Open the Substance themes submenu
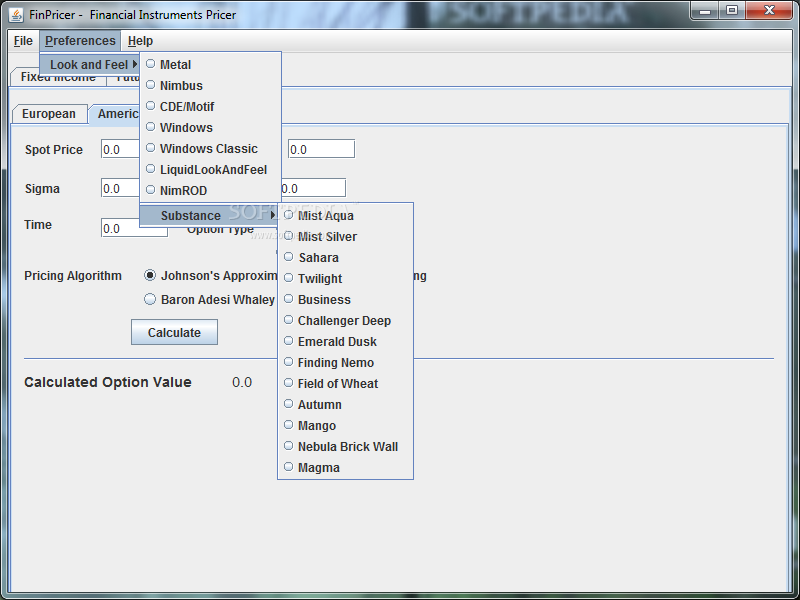 point(209,215)
